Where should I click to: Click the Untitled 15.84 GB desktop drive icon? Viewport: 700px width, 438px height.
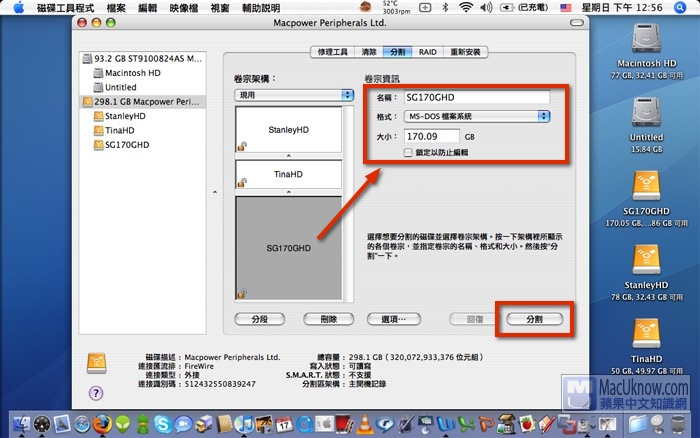pos(646,113)
